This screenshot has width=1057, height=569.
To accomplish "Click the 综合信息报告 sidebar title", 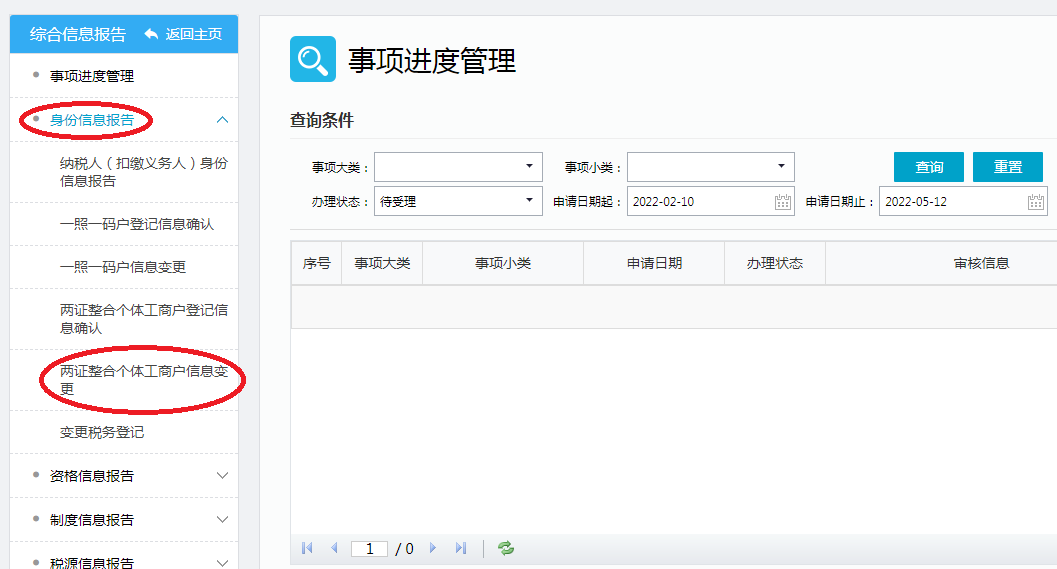I will click(78, 34).
